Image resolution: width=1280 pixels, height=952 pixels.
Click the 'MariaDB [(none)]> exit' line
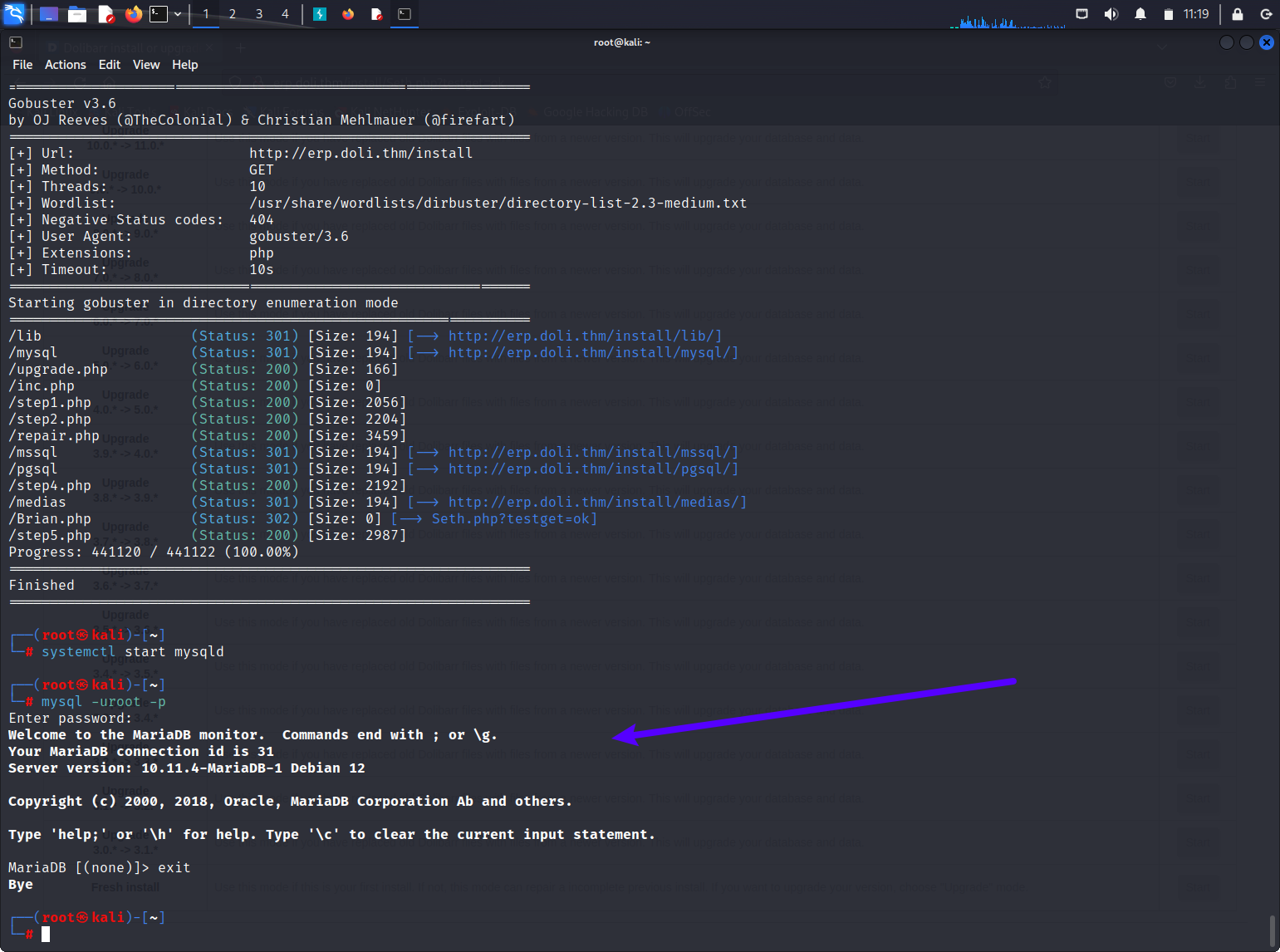pos(100,868)
